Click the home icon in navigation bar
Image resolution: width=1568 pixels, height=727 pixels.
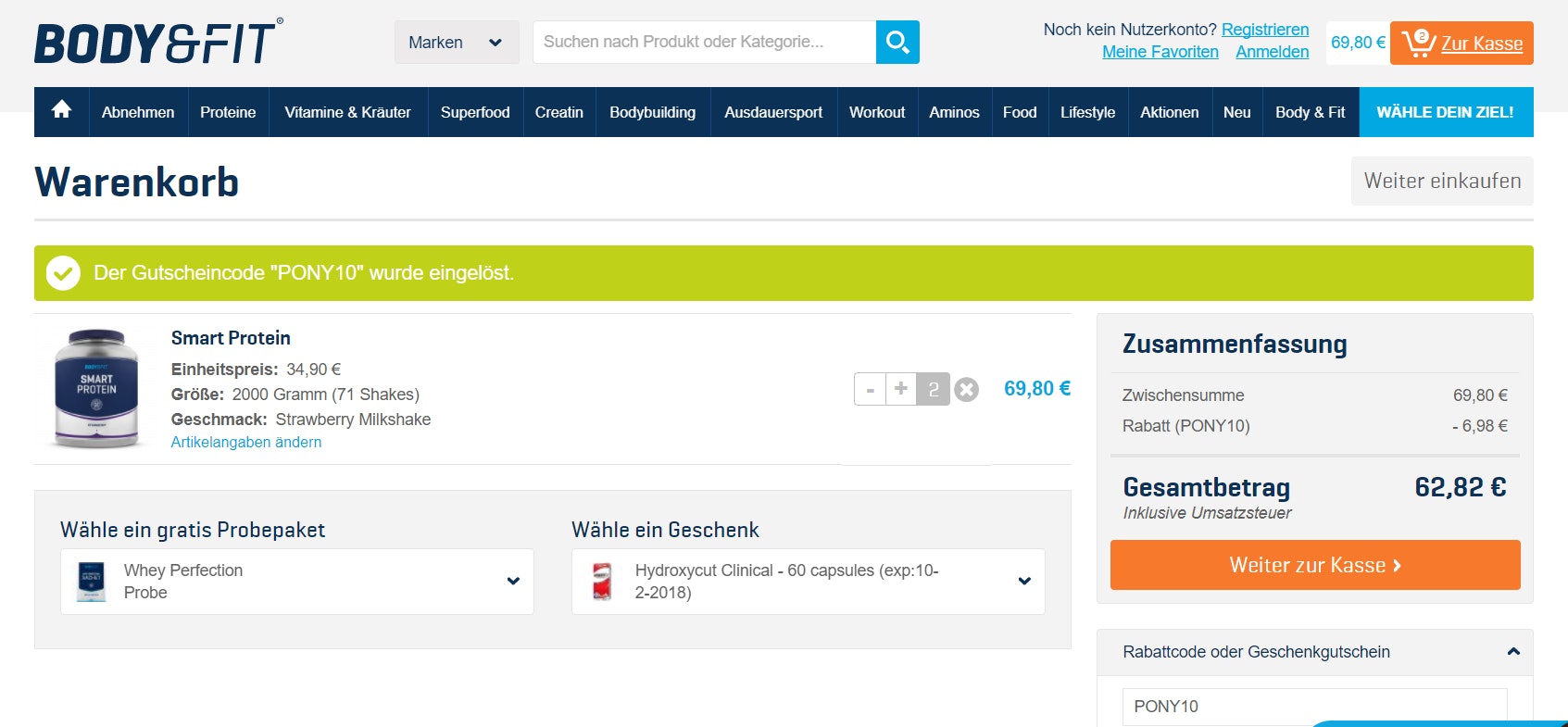point(61,111)
